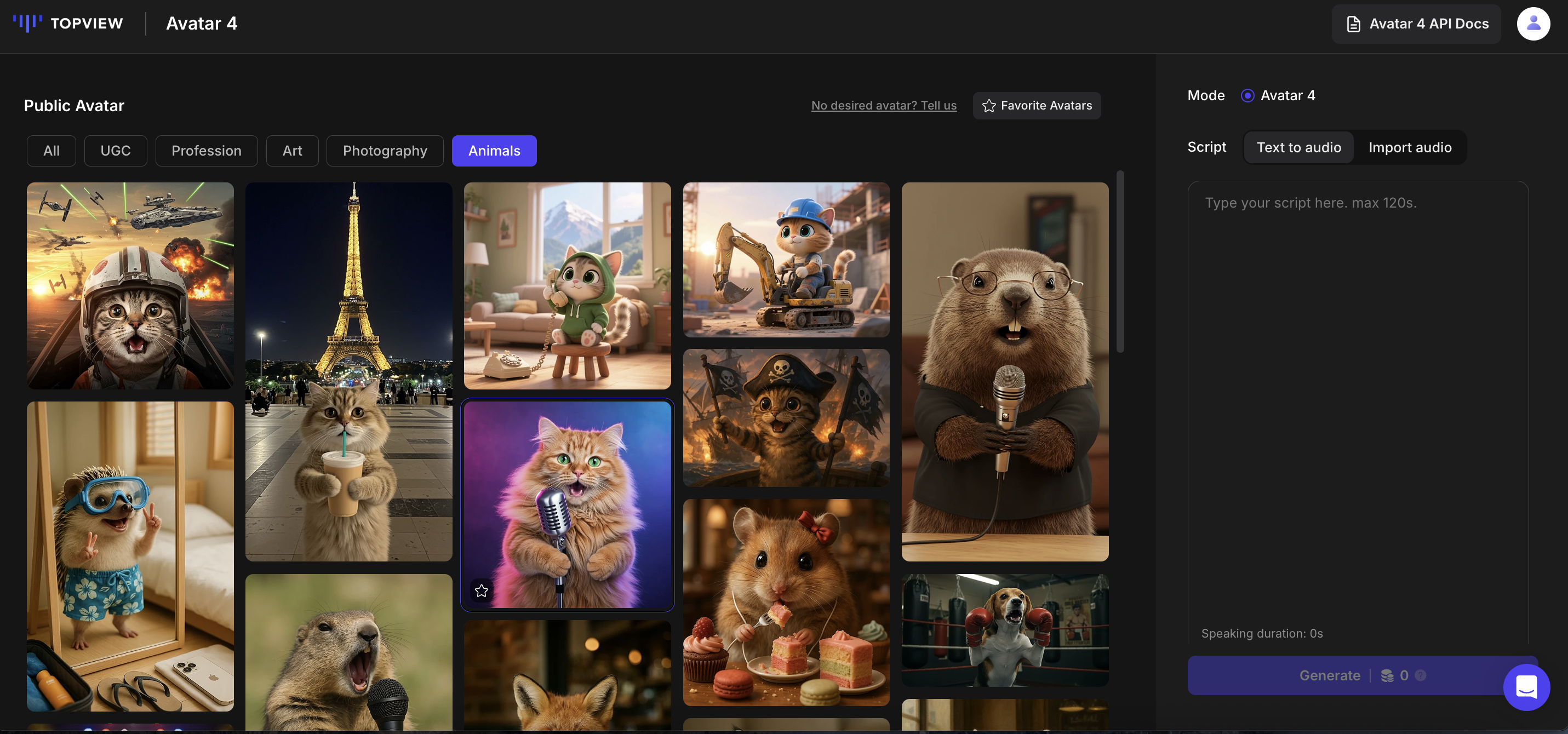Click the credits coin stack icon
This screenshot has height=734, width=1568.
[1387, 675]
